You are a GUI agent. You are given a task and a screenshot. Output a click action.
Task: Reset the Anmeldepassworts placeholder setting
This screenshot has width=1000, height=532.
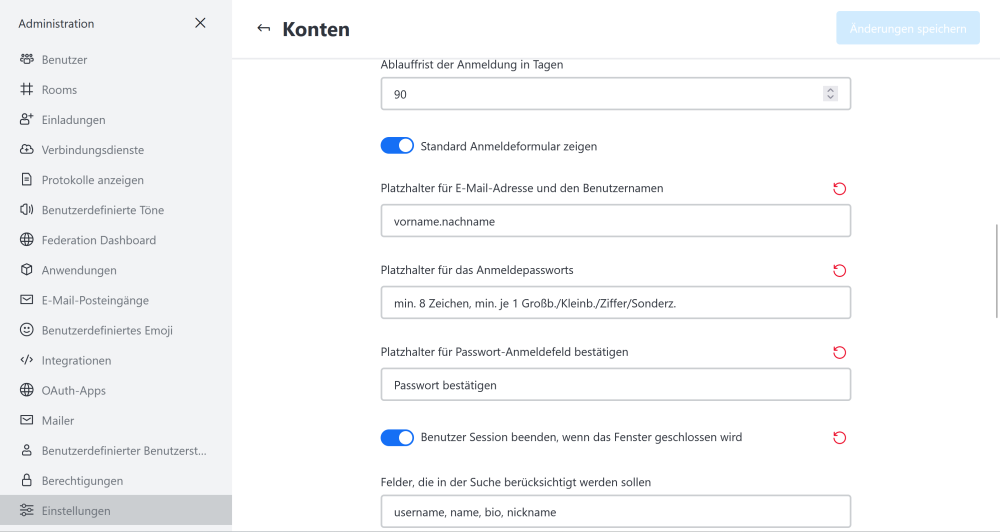pyautogui.click(x=839, y=270)
